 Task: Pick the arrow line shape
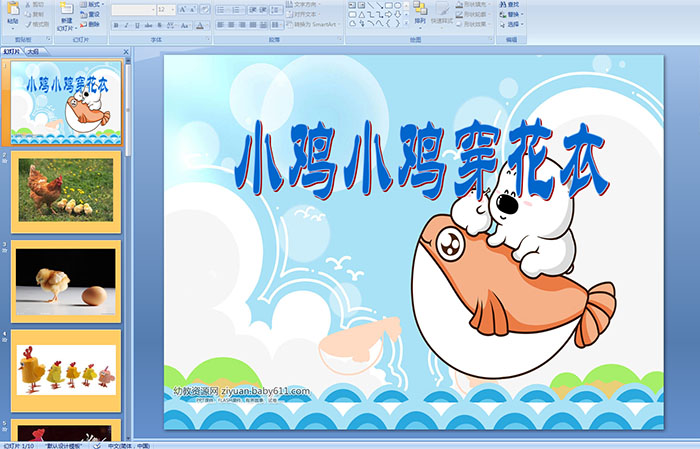(x=379, y=5)
